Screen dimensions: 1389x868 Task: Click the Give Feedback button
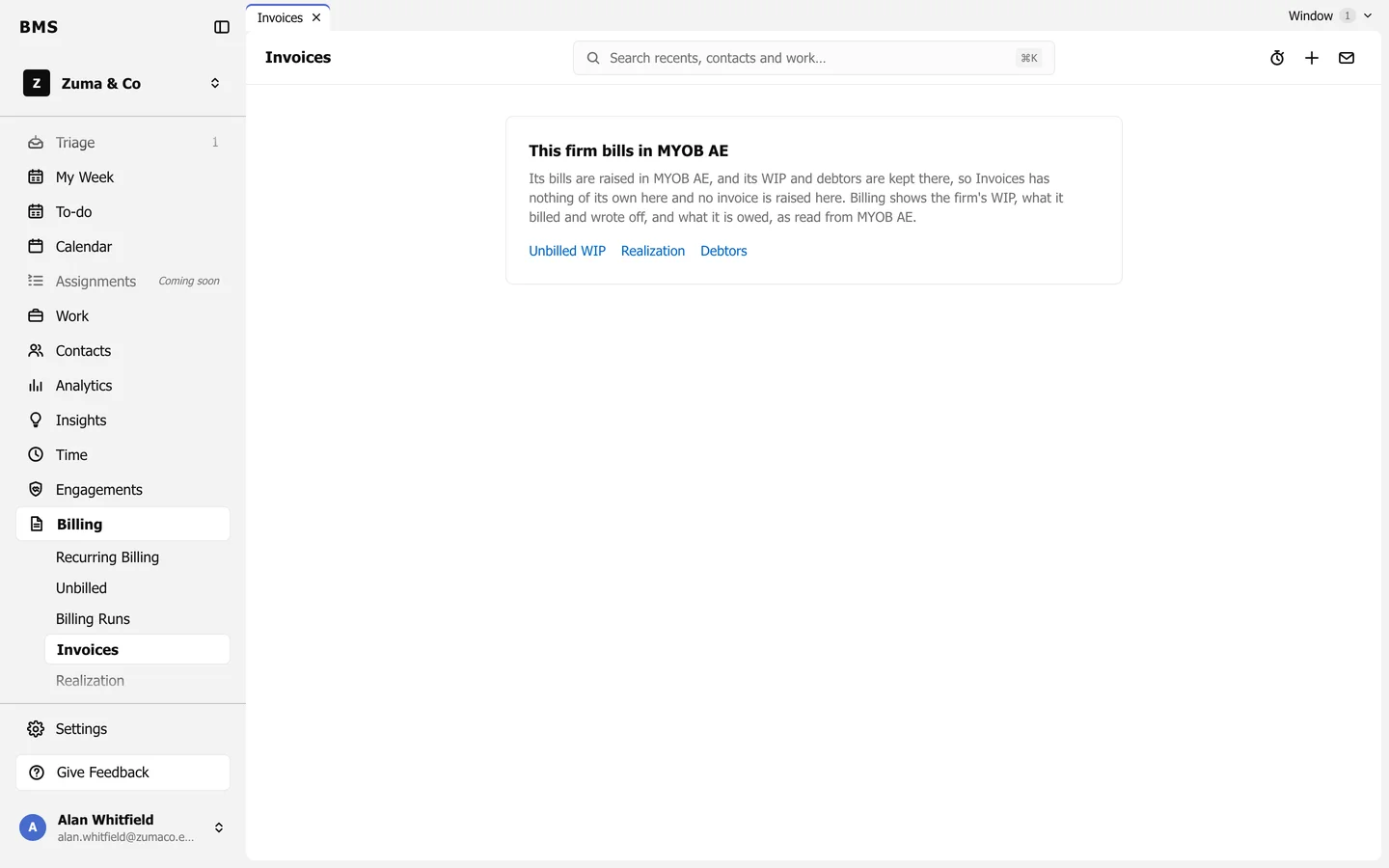pyautogui.click(x=123, y=773)
